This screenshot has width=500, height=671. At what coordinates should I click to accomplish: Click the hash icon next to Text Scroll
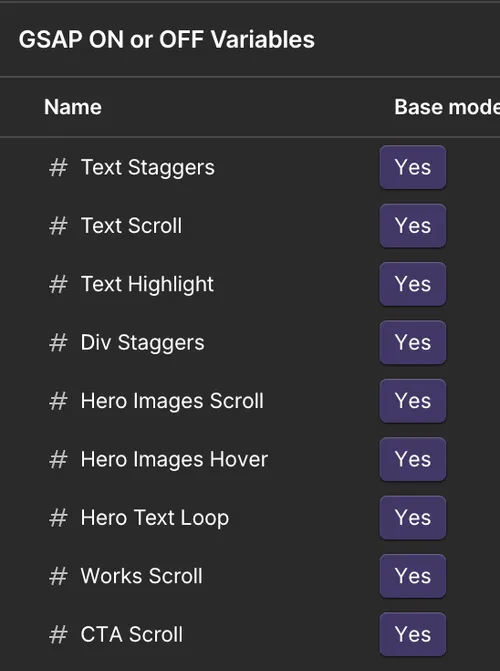58,226
